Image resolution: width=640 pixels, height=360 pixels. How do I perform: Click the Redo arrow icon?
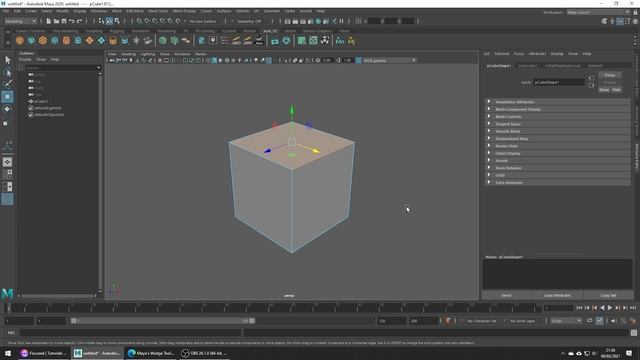click(80, 21)
